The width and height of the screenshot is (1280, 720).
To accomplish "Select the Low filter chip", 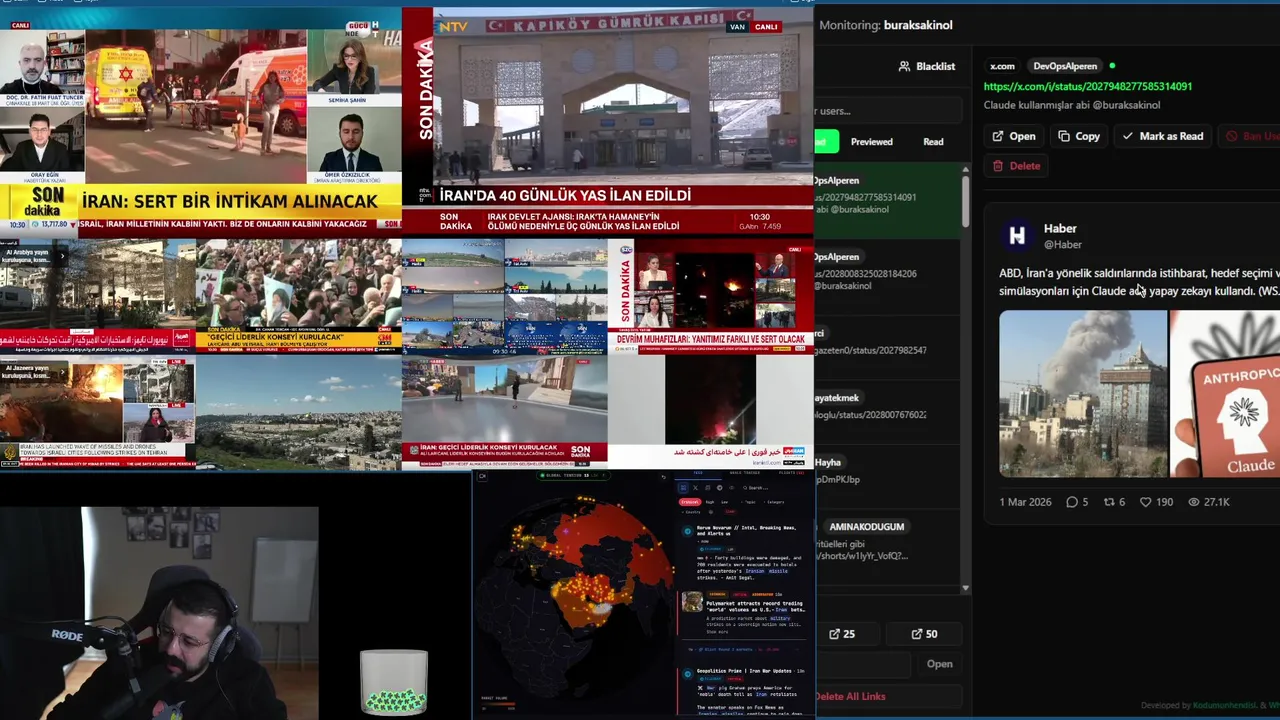I will click(724, 502).
